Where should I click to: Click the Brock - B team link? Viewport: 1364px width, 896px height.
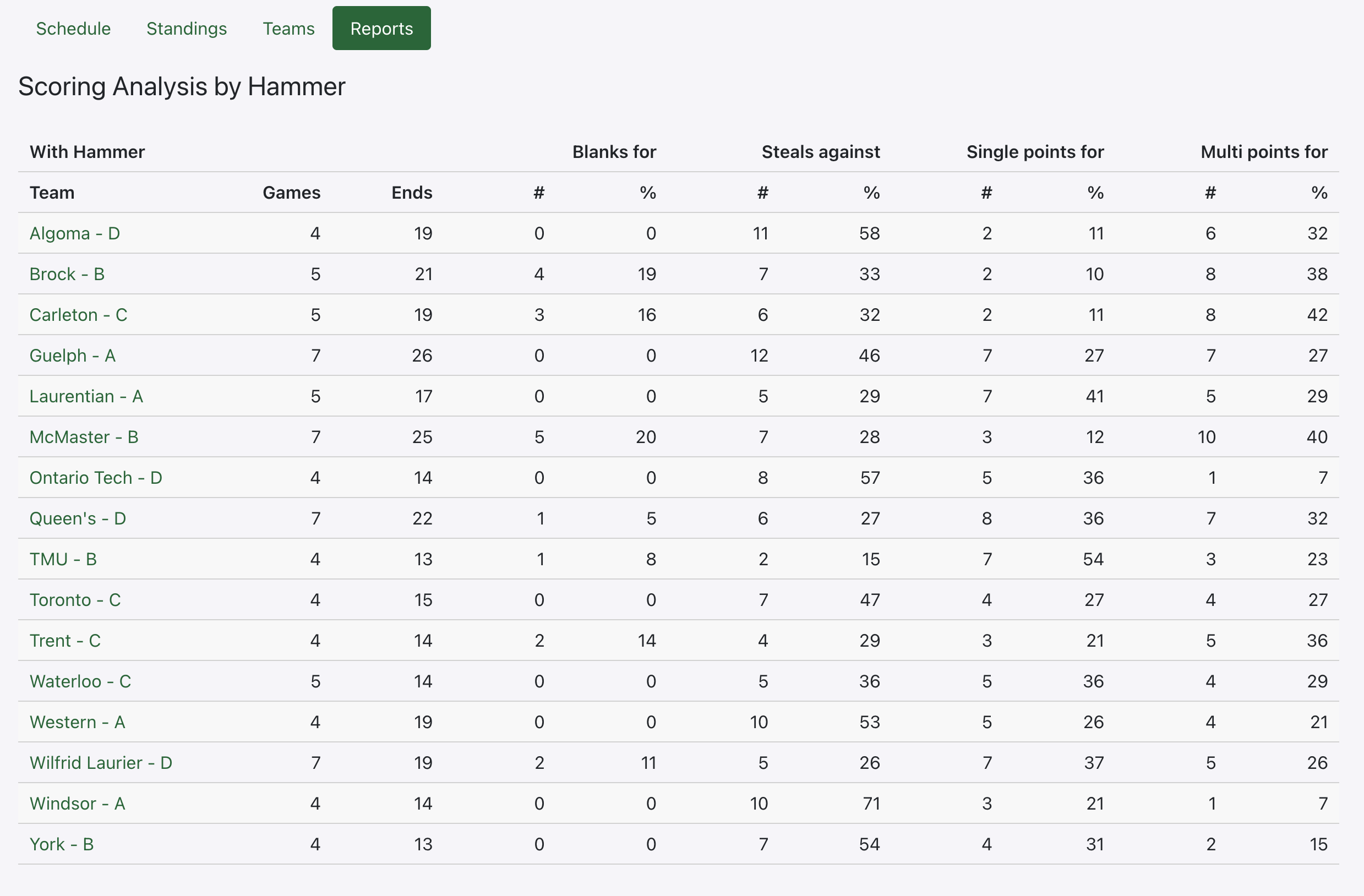[x=67, y=274]
